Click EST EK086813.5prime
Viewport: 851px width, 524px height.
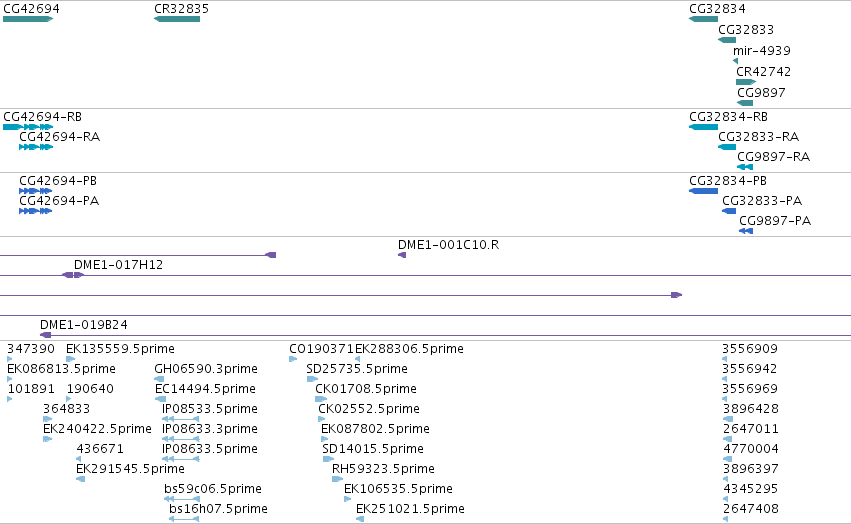(x=9, y=379)
